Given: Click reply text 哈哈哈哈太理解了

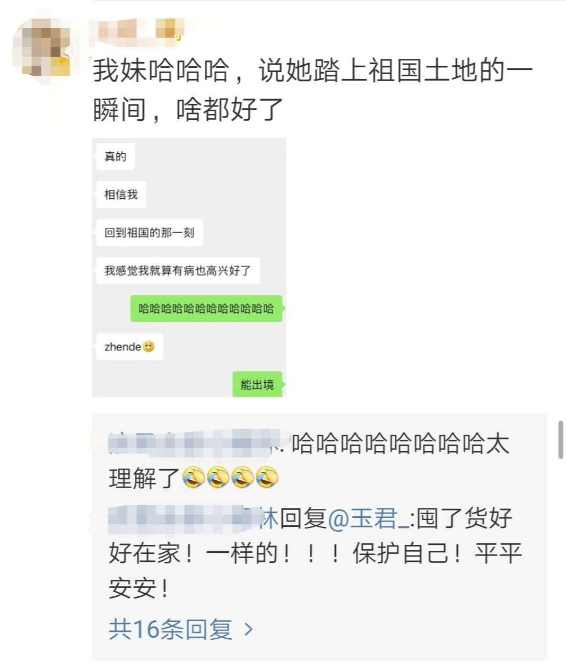Looking at the screenshot, I should 309,460.
